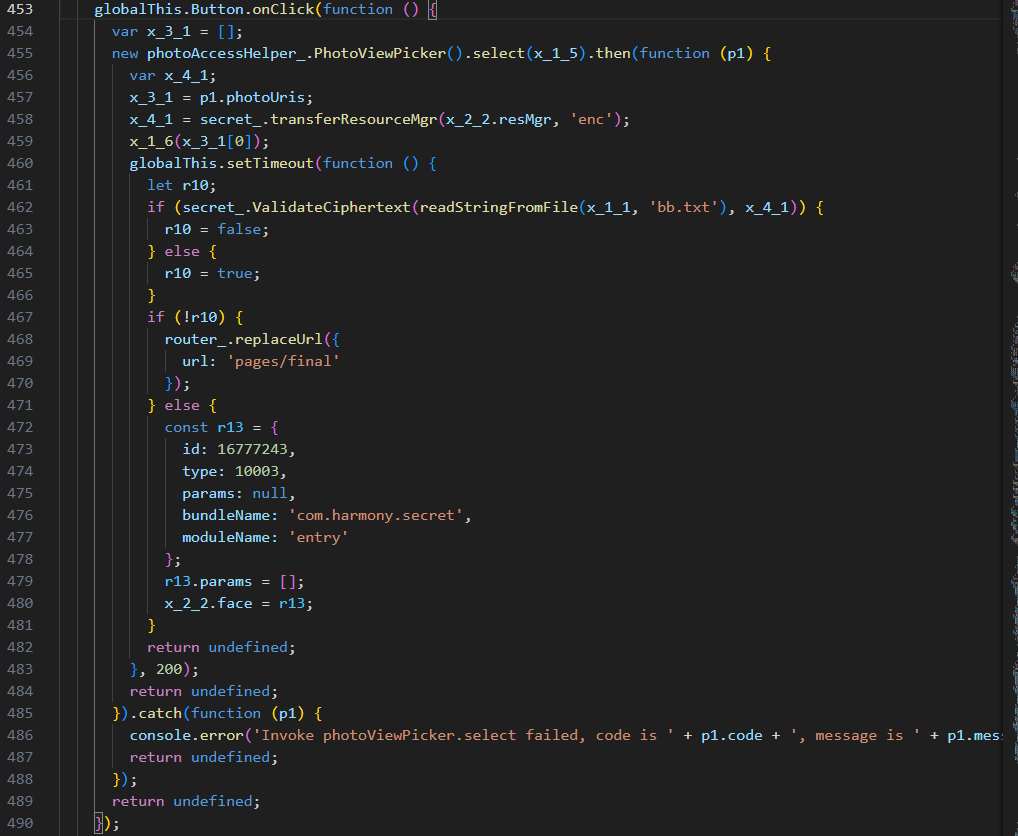
Task: Click the 'entry' module name string
Action: (x=318, y=537)
